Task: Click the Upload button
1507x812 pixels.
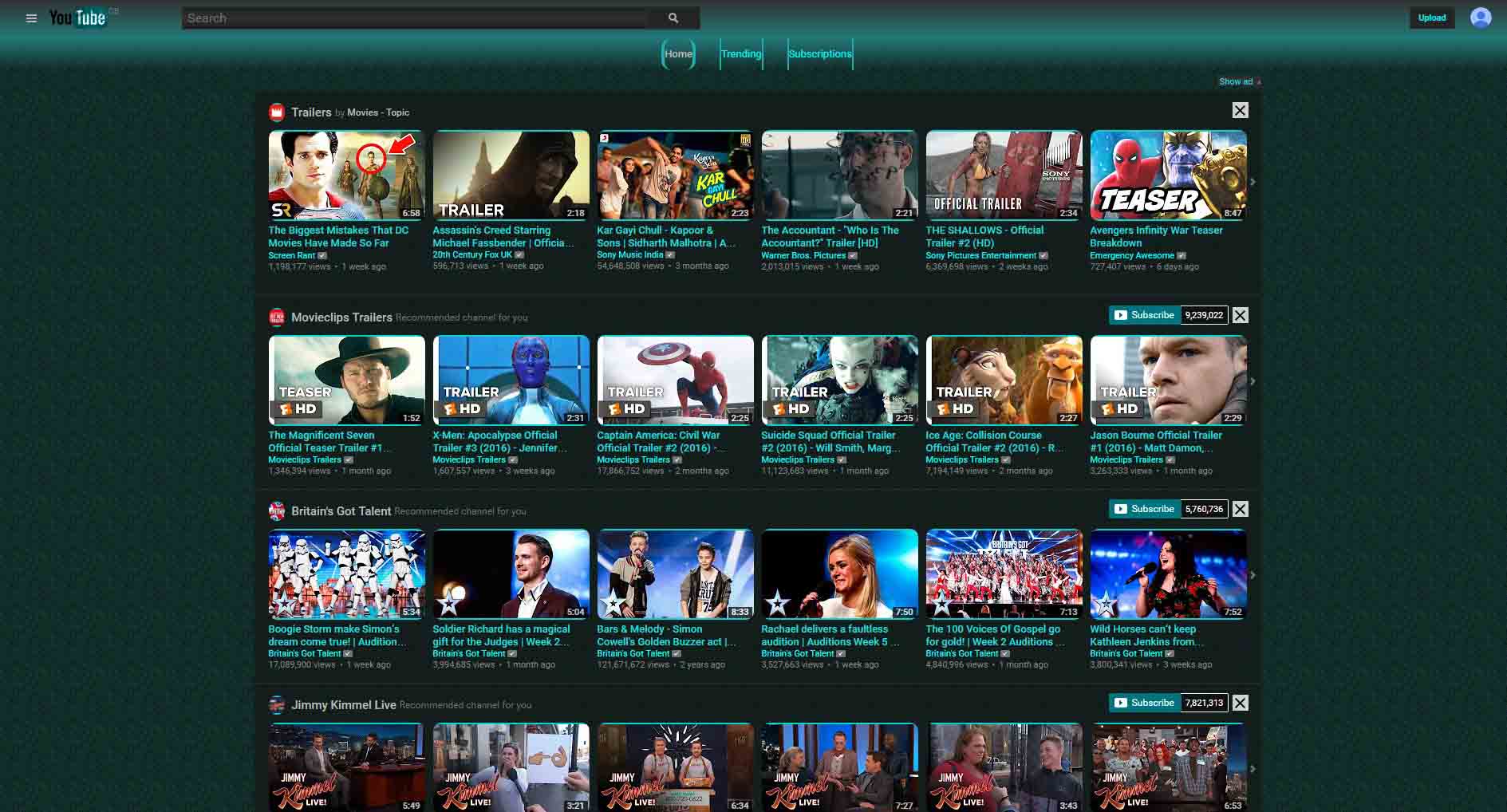Action: coord(1432,18)
